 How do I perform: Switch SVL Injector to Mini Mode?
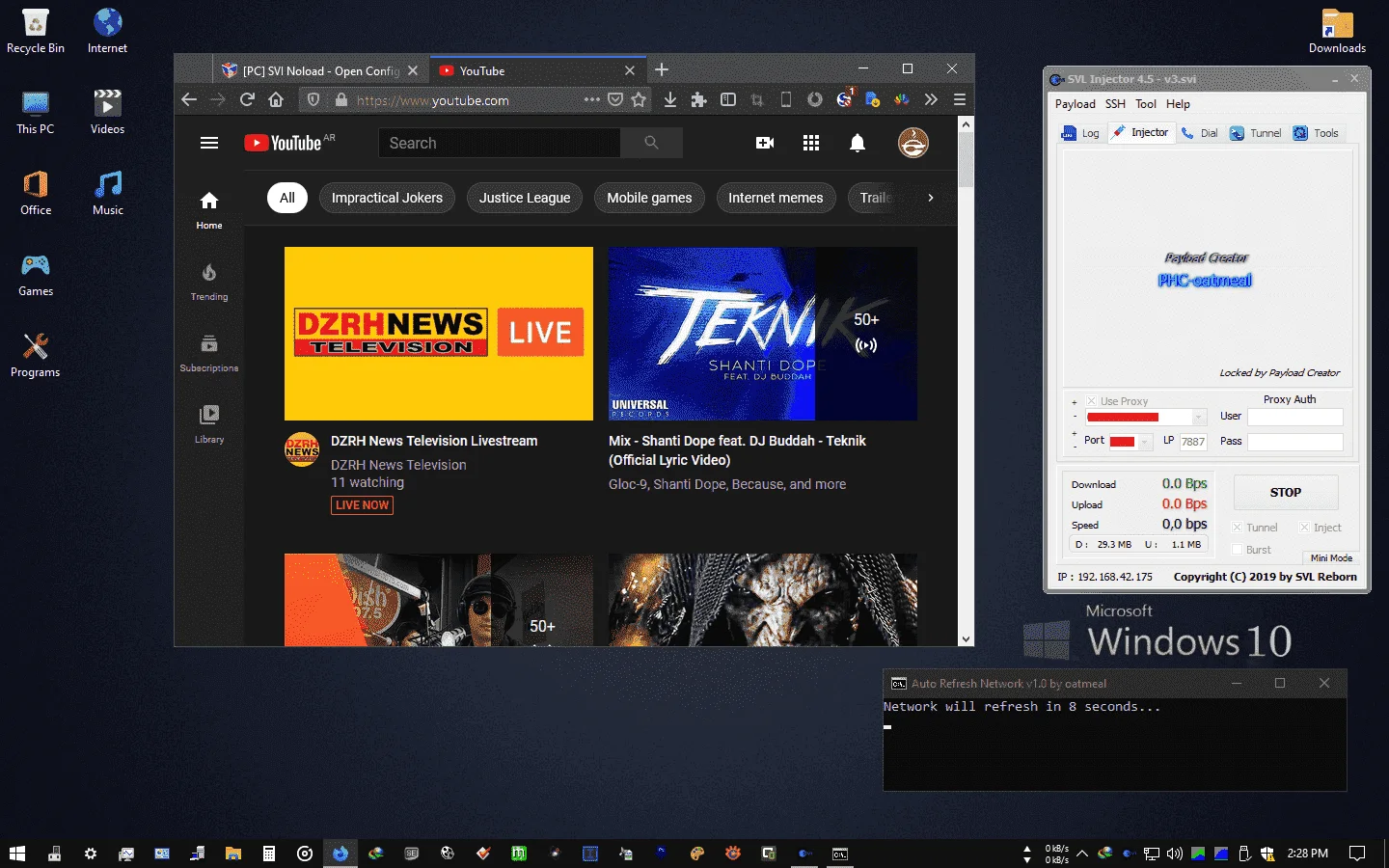(1331, 557)
